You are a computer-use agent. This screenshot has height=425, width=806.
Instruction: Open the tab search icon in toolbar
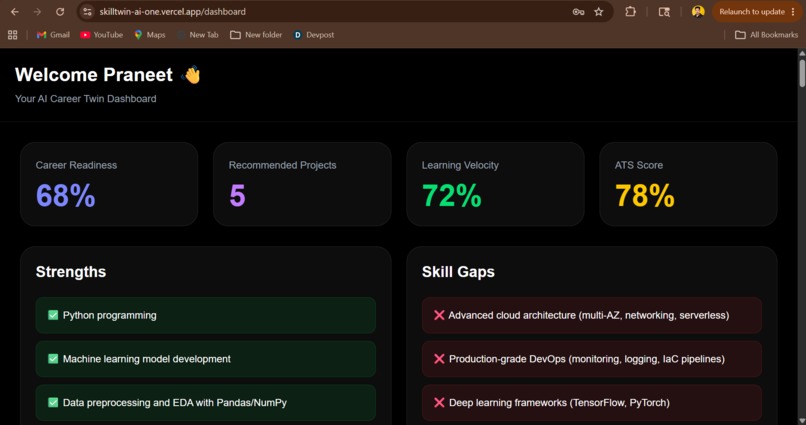(664, 12)
